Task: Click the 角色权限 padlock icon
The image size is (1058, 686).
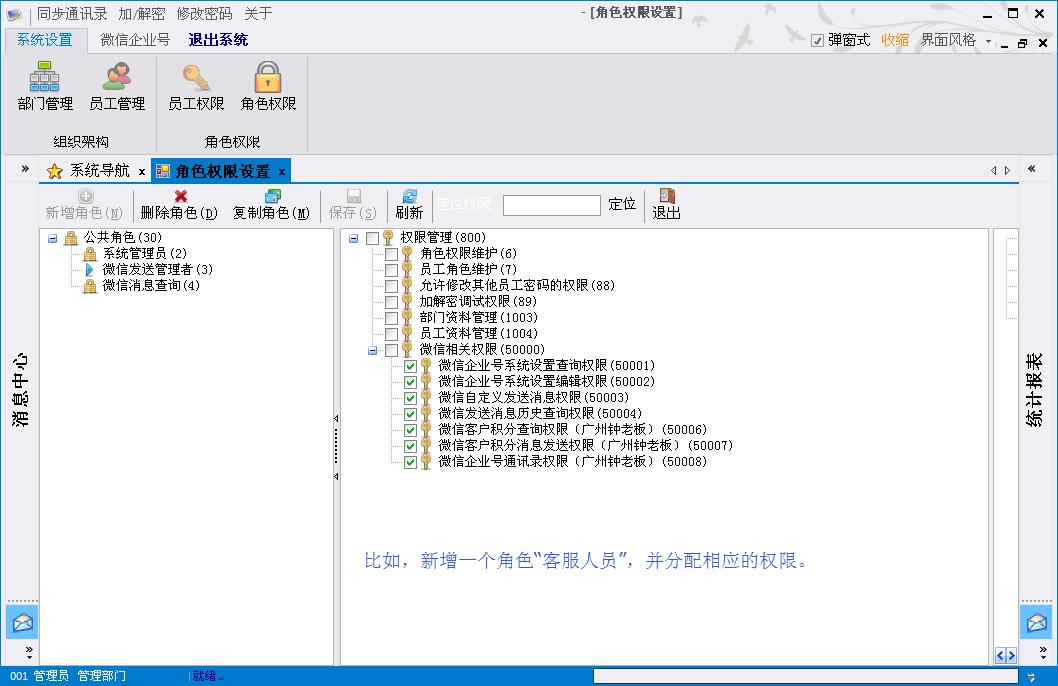Action: coord(268,78)
